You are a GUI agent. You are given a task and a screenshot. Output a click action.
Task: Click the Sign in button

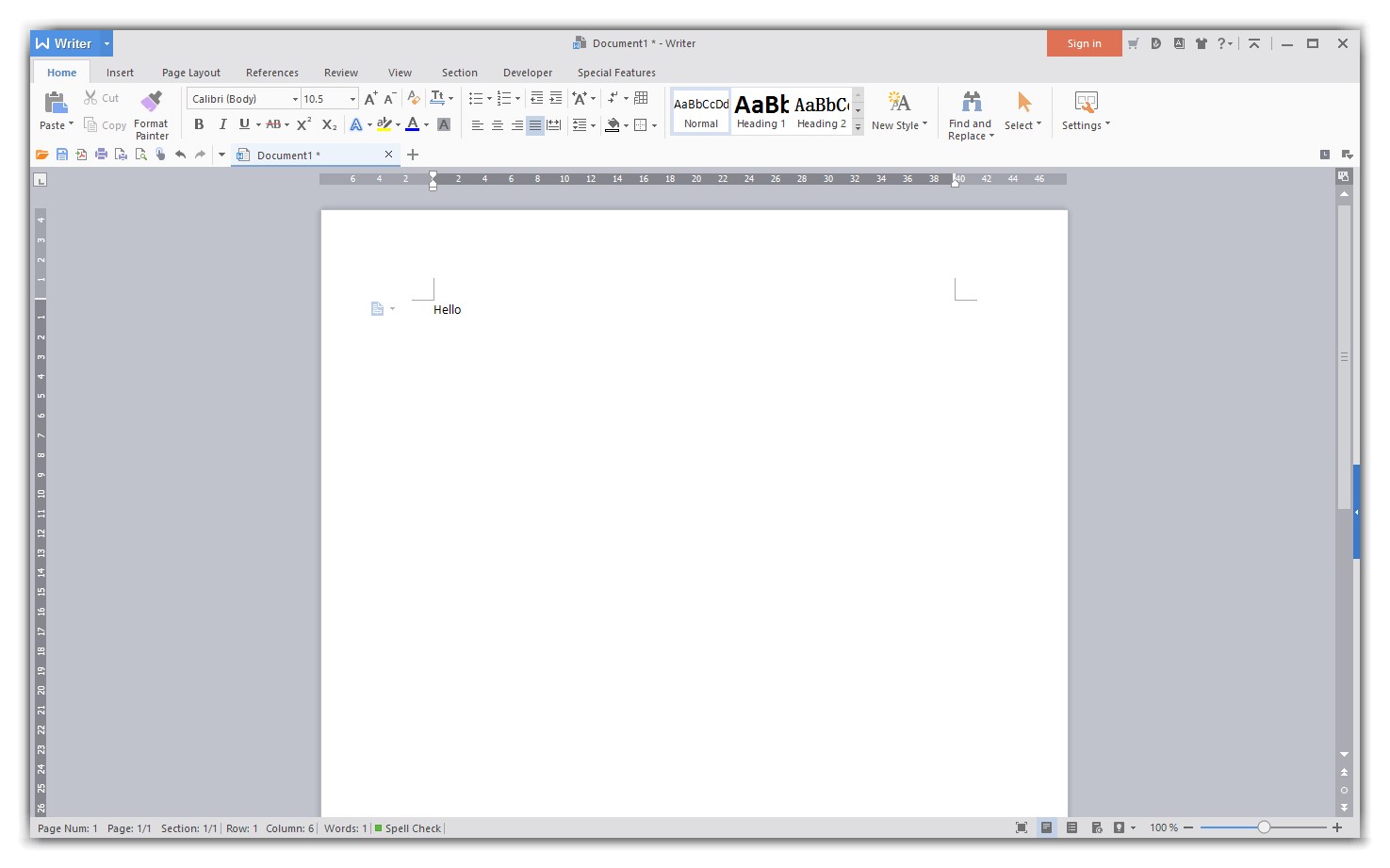[1083, 42]
